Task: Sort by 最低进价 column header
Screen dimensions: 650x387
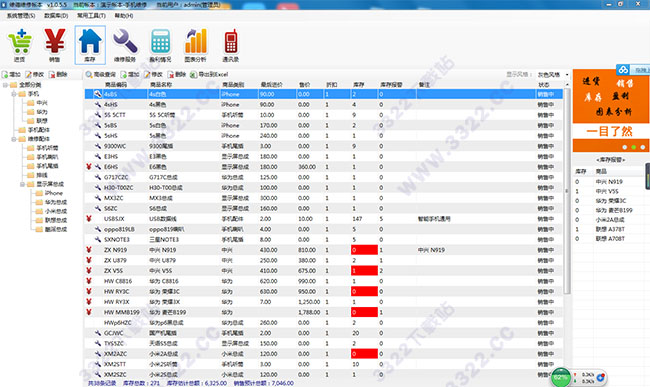Action: coord(272,85)
